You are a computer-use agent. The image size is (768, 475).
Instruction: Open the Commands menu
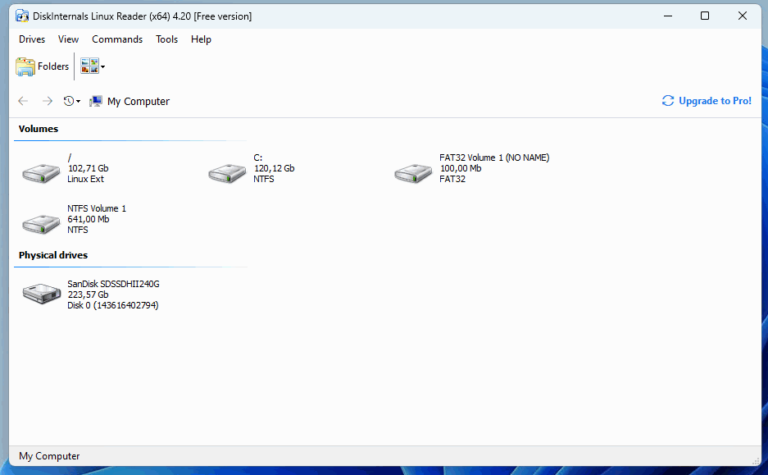coord(117,39)
